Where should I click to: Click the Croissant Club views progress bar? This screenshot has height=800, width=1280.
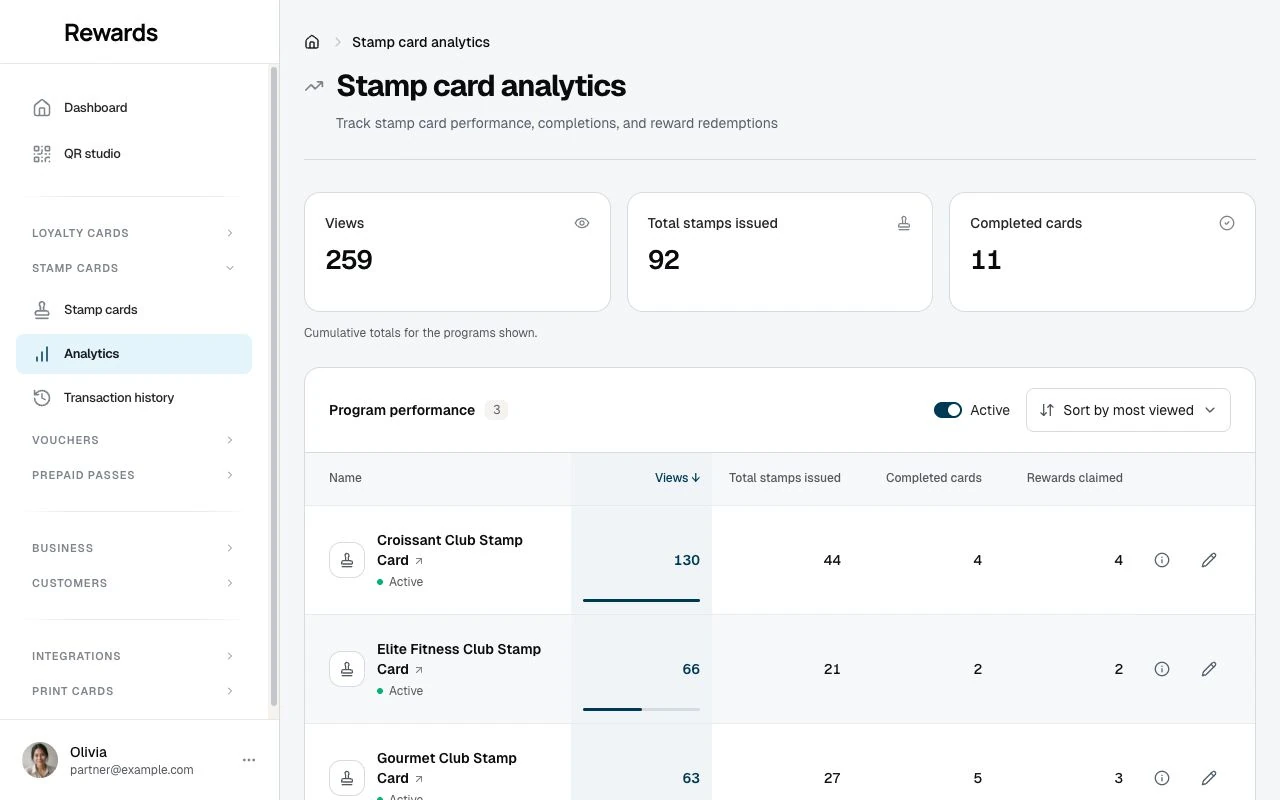(x=641, y=600)
